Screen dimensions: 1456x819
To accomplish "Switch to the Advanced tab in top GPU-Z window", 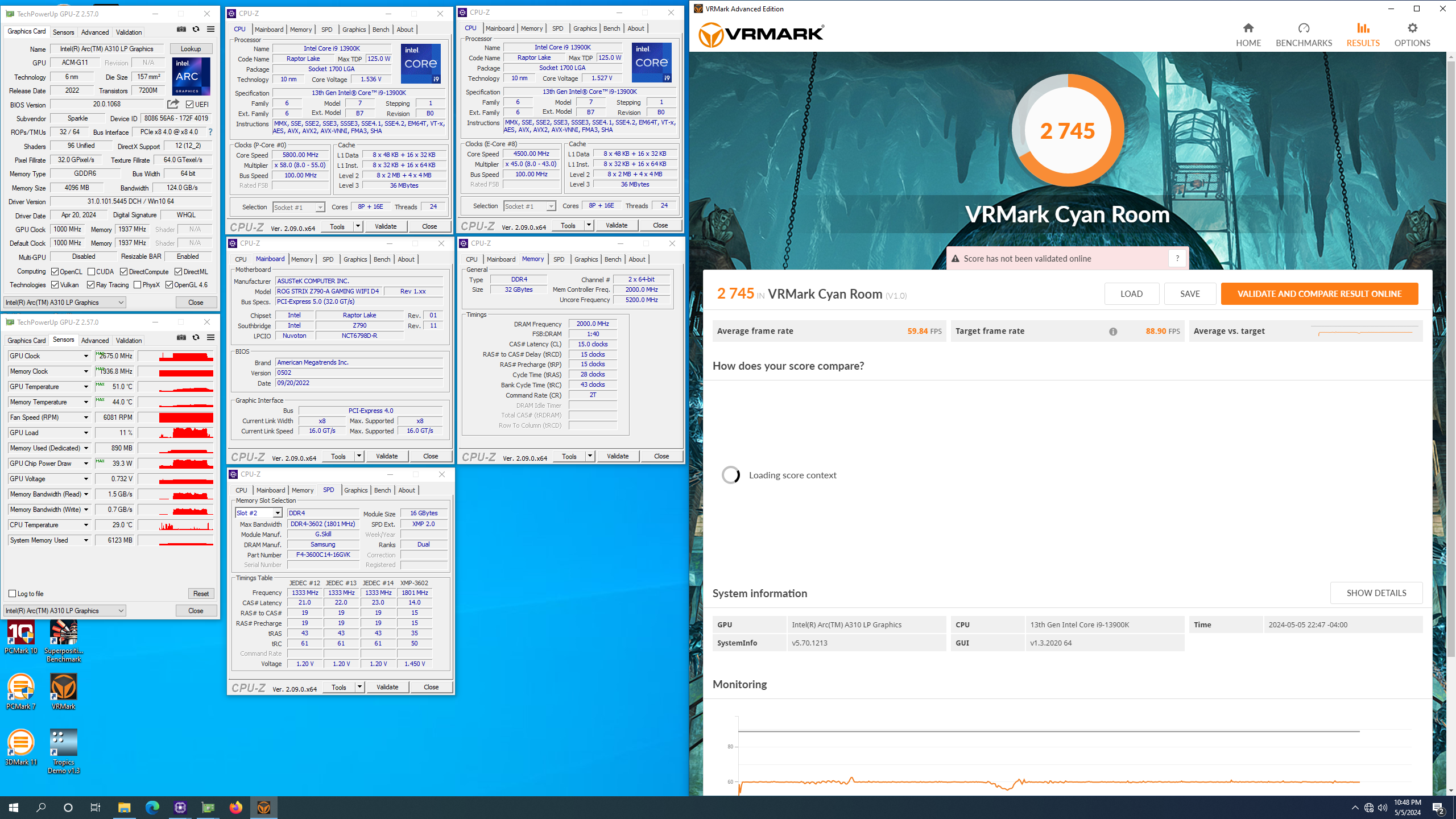I will click(x=94, y=32).
